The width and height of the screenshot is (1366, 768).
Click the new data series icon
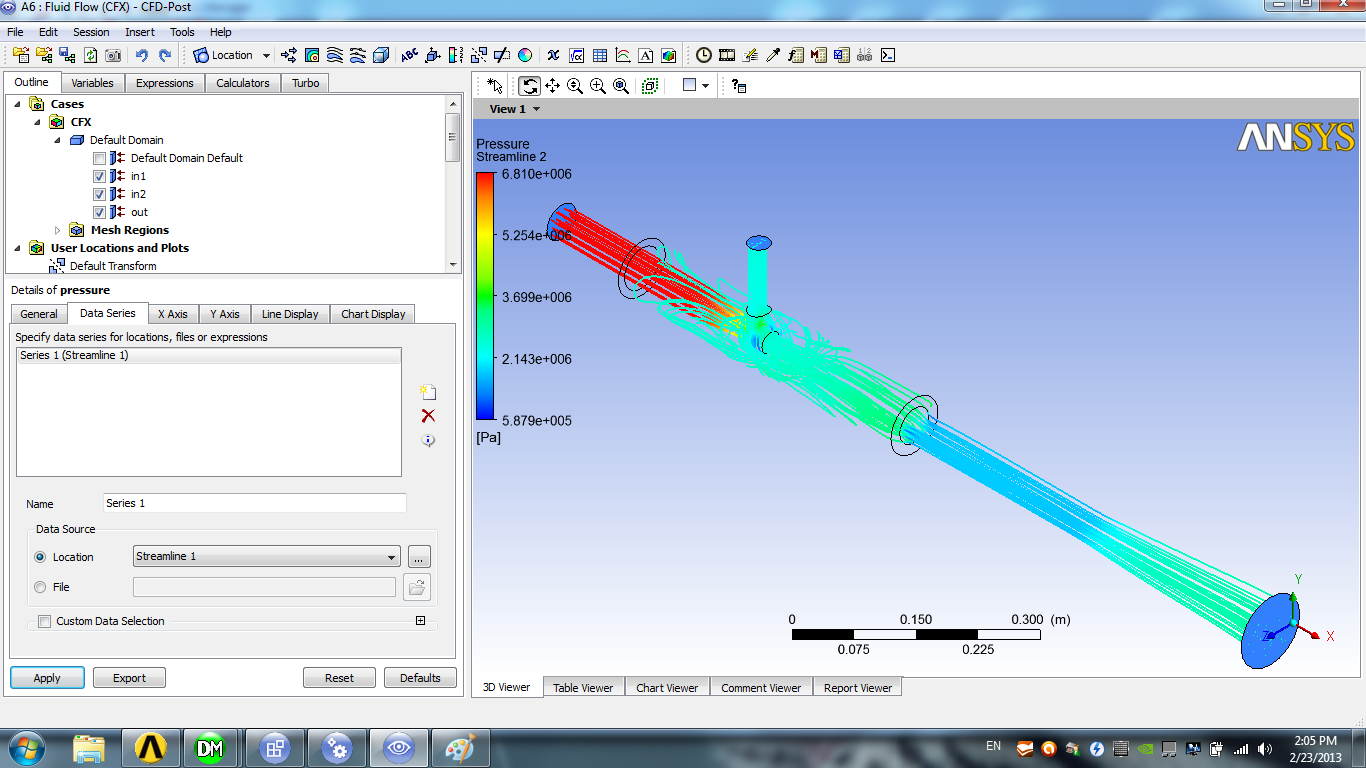pos(428,392)
